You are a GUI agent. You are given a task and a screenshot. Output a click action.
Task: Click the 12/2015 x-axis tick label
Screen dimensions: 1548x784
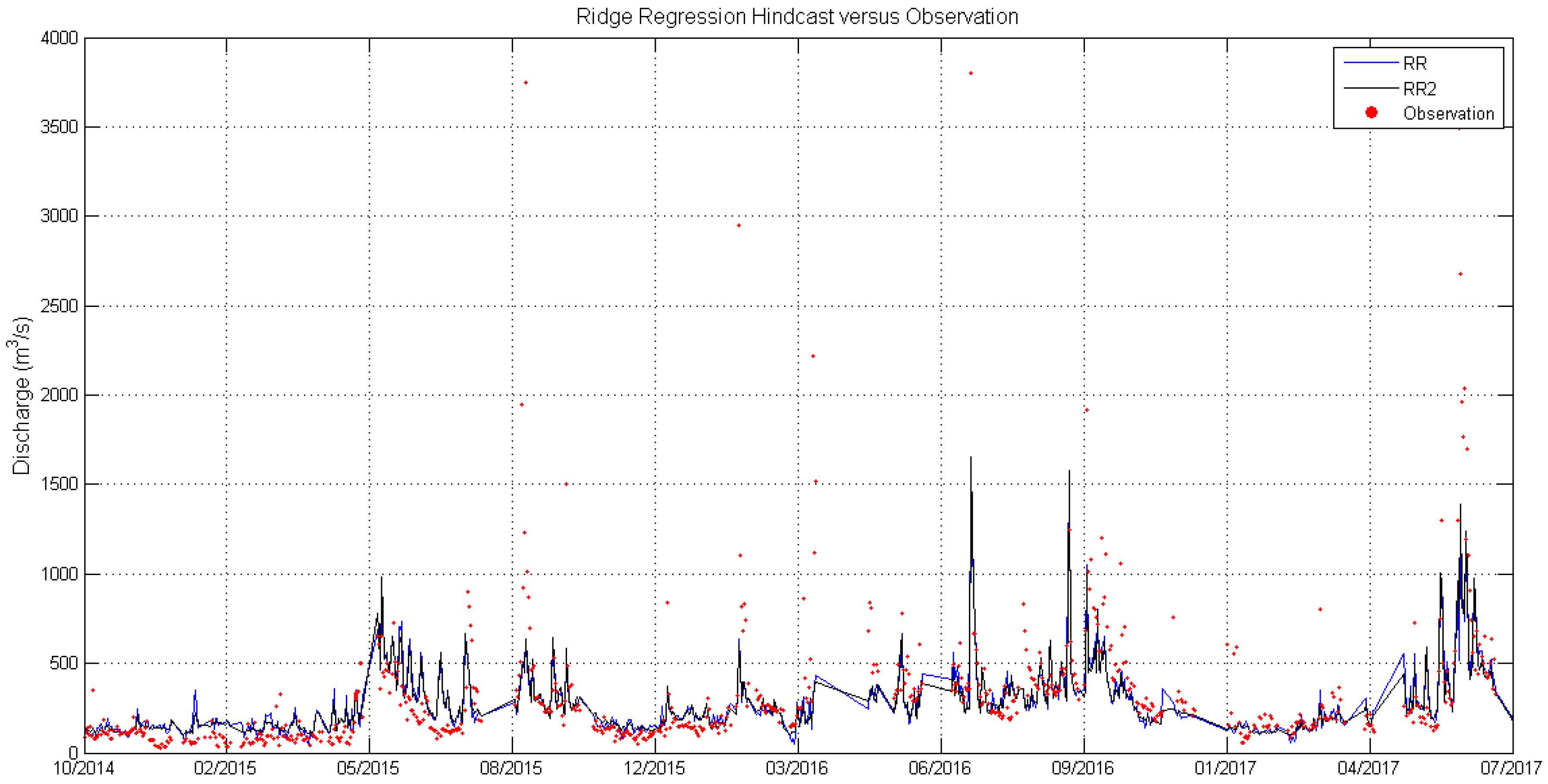click(655, 768)
